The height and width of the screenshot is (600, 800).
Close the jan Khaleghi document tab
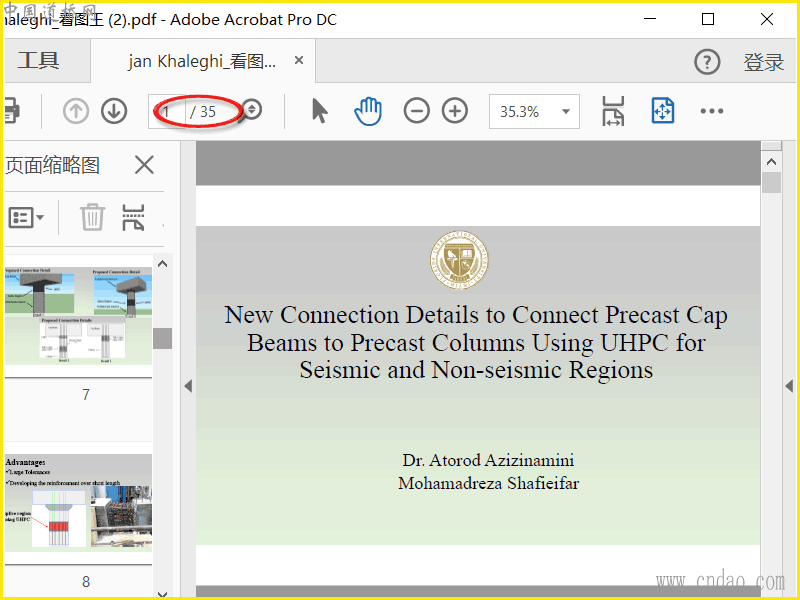299,60
